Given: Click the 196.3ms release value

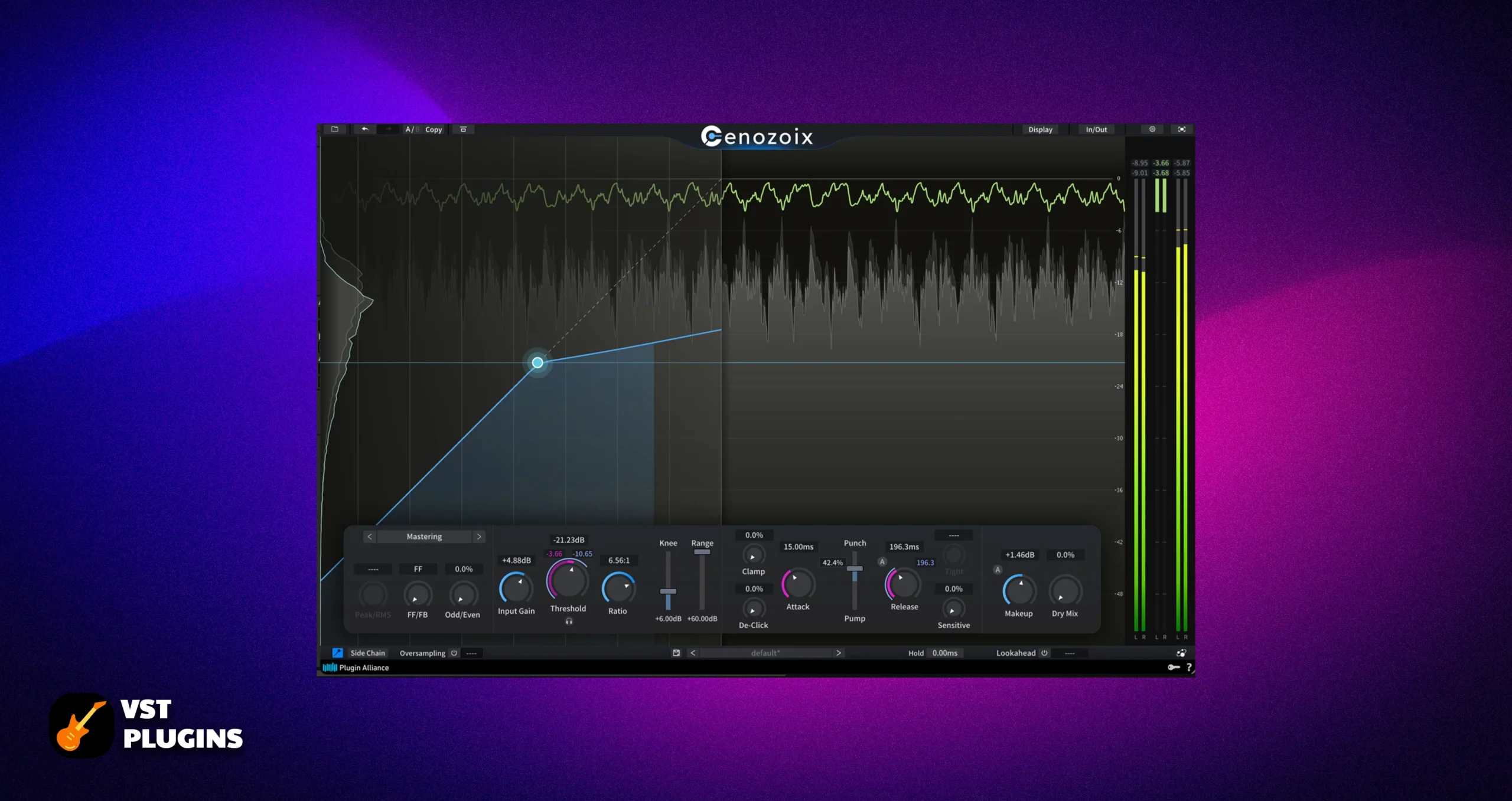Looking at the screenshot, I should [904, 547].
